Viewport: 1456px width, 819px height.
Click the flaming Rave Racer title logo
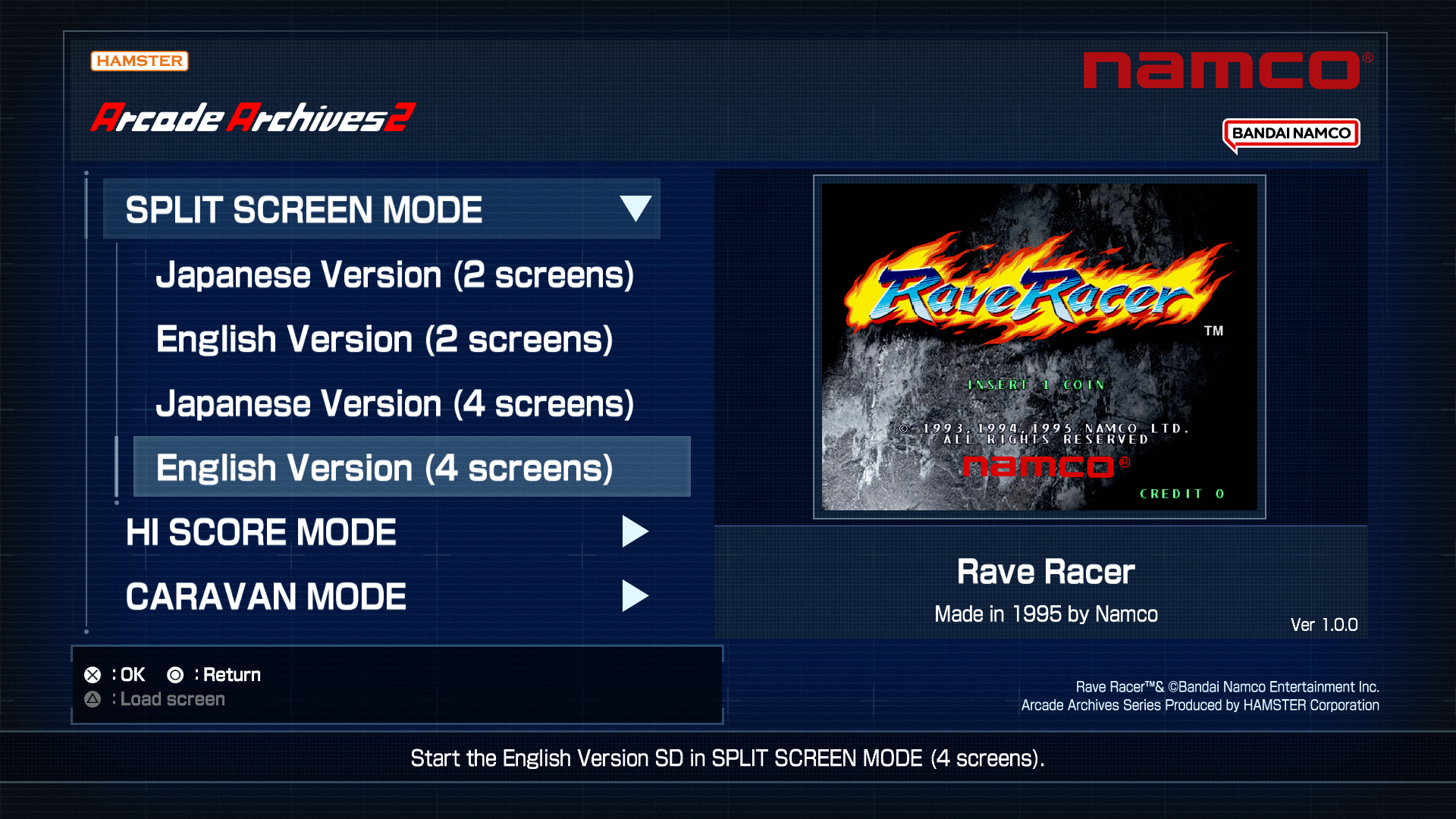(x=1037, y=292)
